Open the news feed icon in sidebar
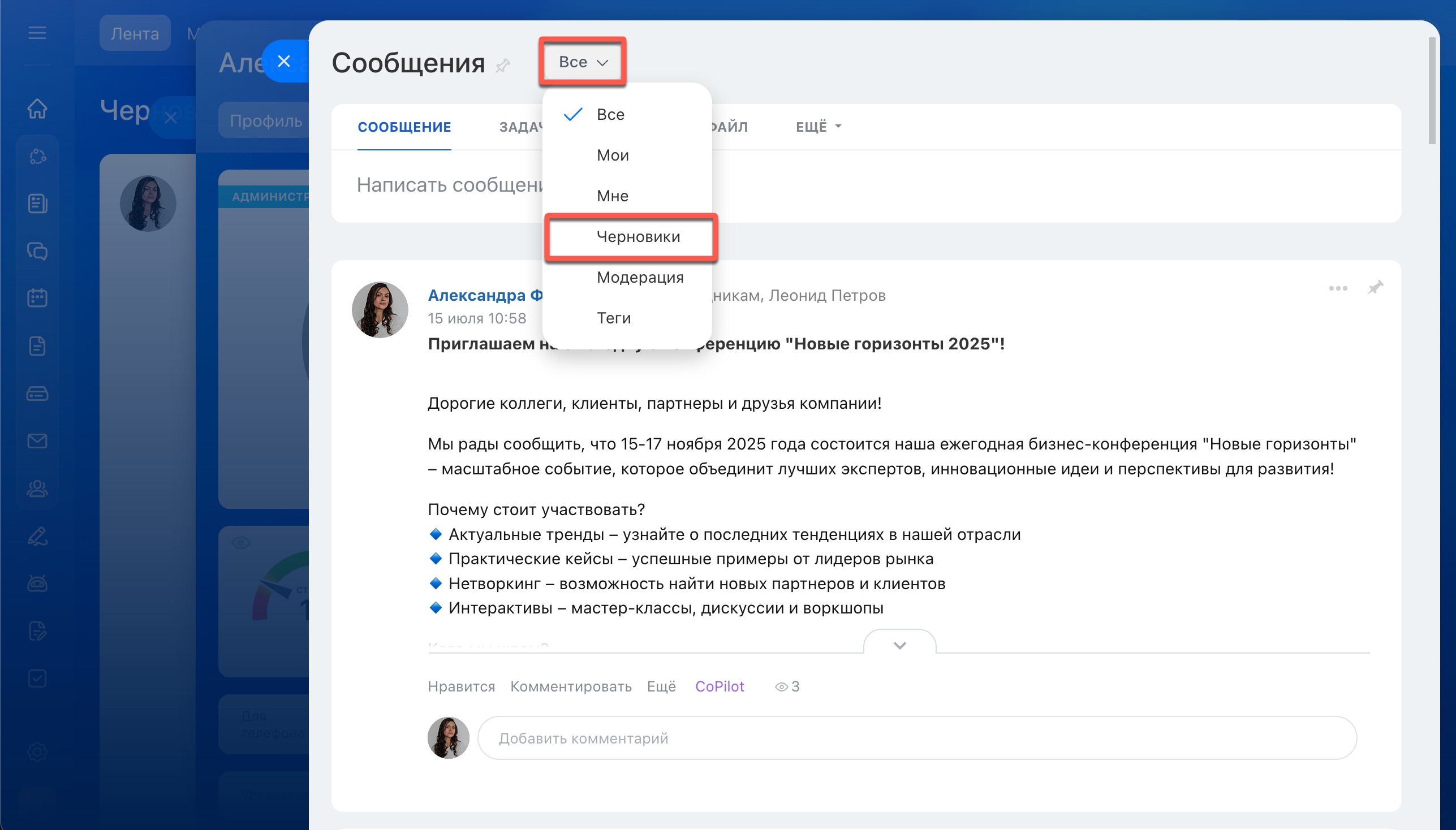The image size is (1456, 830). point(37,204)
